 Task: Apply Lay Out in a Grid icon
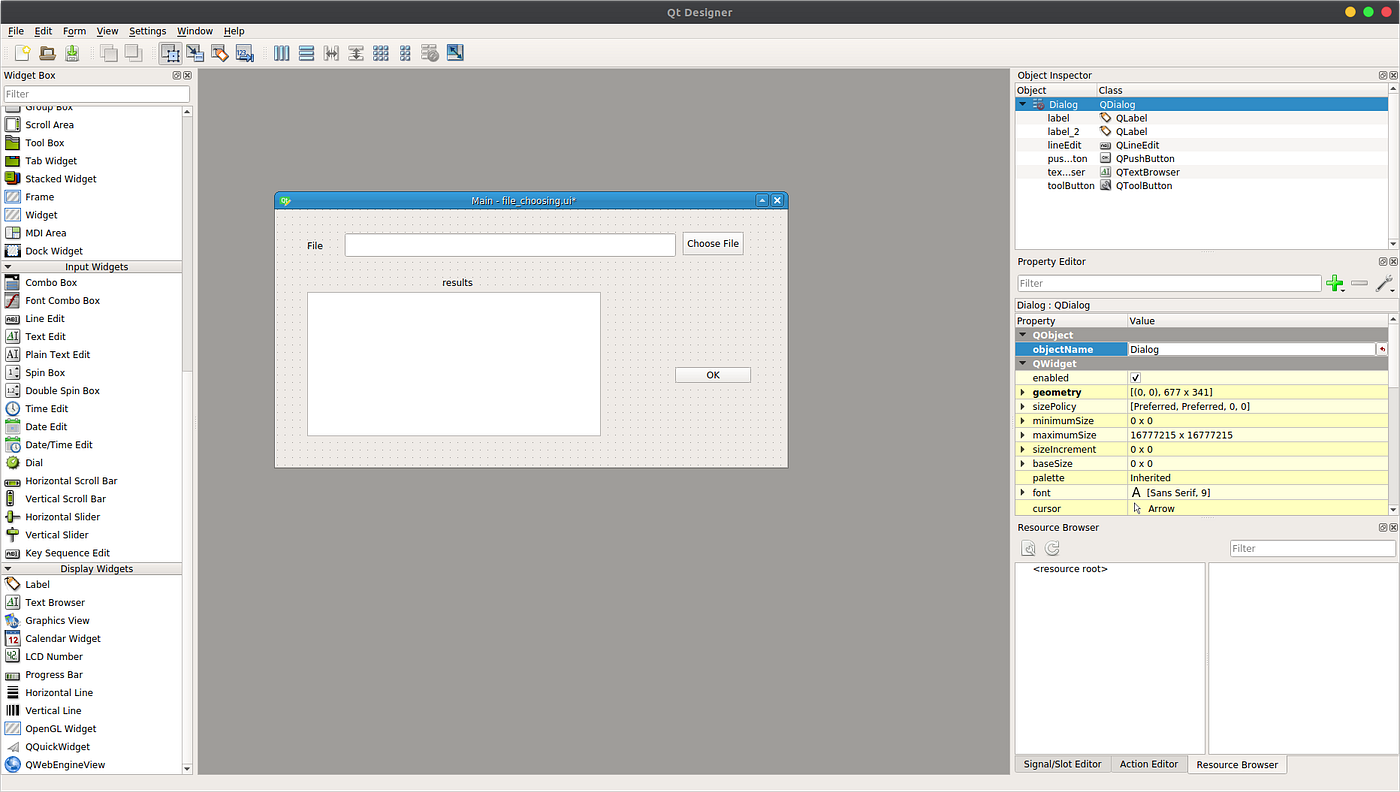pos(381,53)
